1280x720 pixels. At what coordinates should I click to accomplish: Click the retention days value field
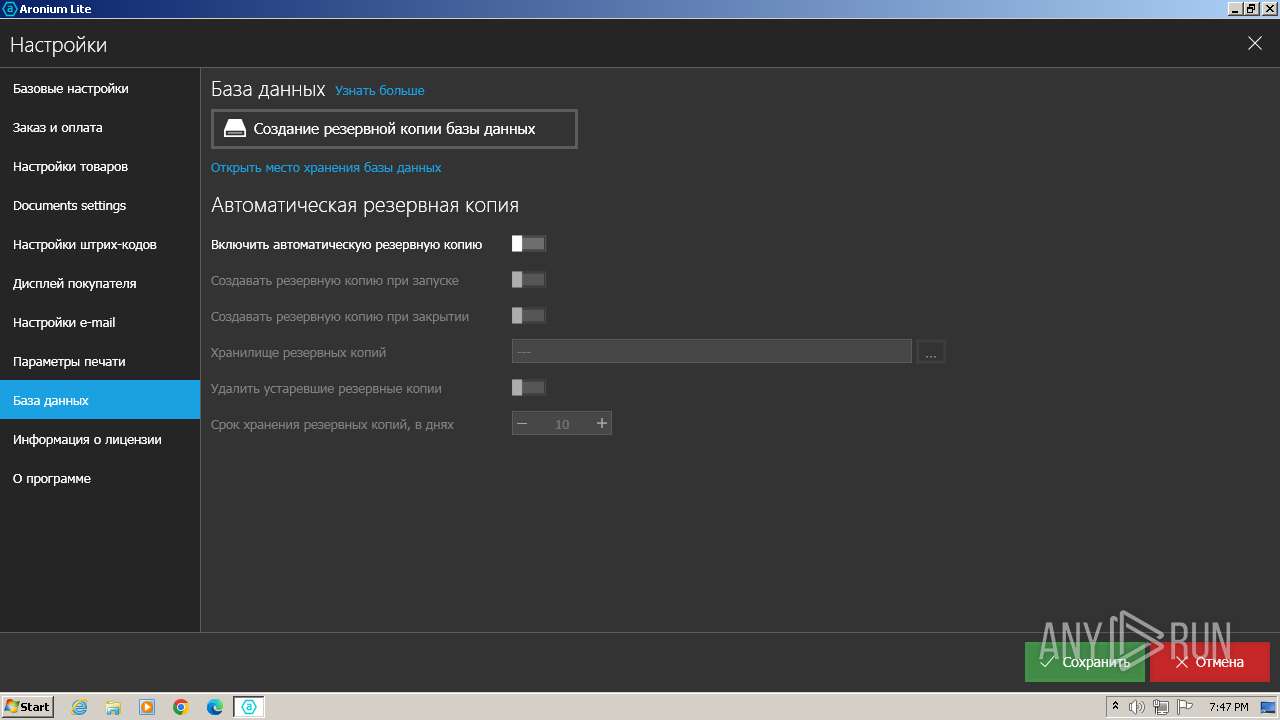coord(562,424)
